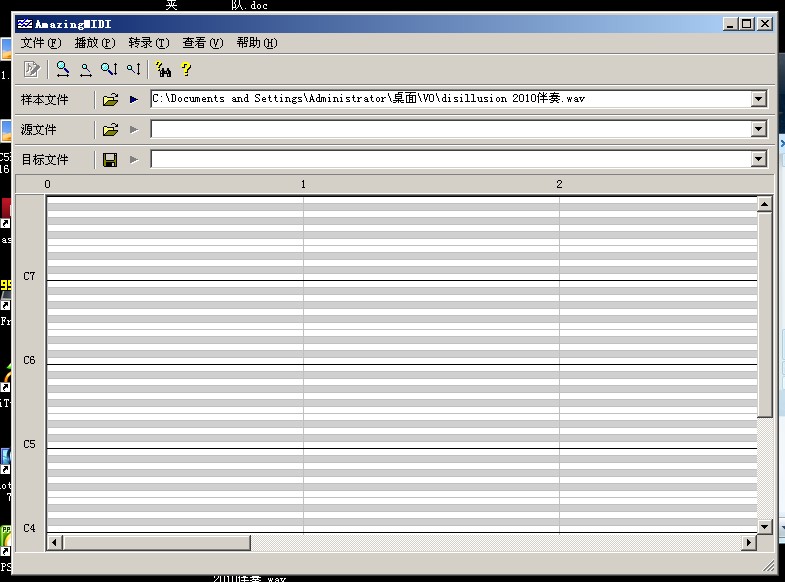Click the C5 pitch label
The width and height of the screenshot is (785, 582).
pyautogui.click(x=30, y=444)
